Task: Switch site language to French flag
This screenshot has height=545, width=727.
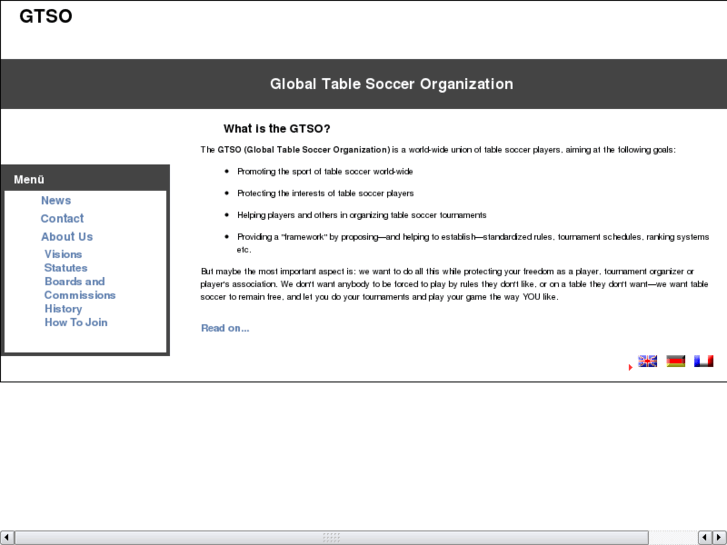Action: tap(703, 361)
